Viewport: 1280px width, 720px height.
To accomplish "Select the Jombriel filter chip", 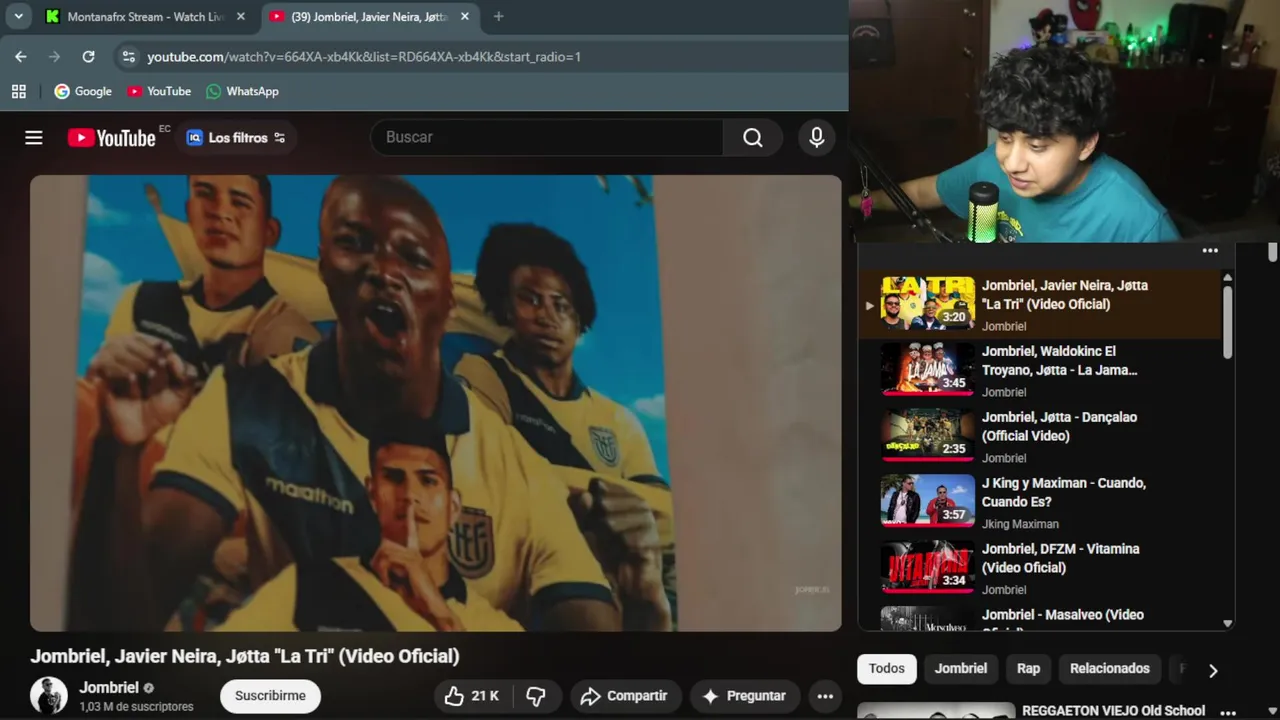I will coord(961,669).
